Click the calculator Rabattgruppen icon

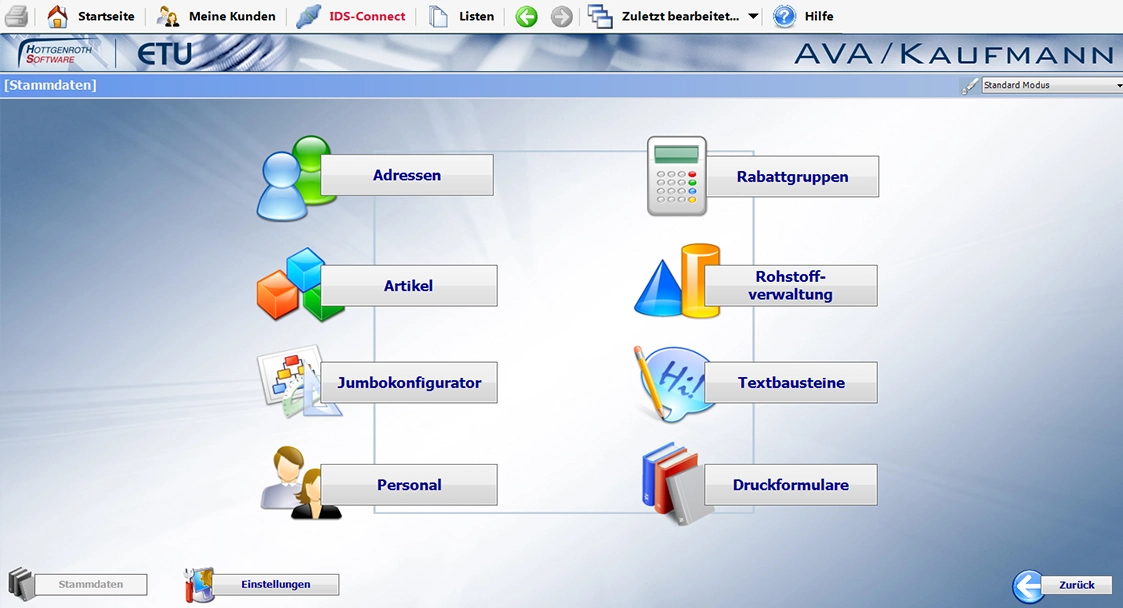[x=676, y=176]
